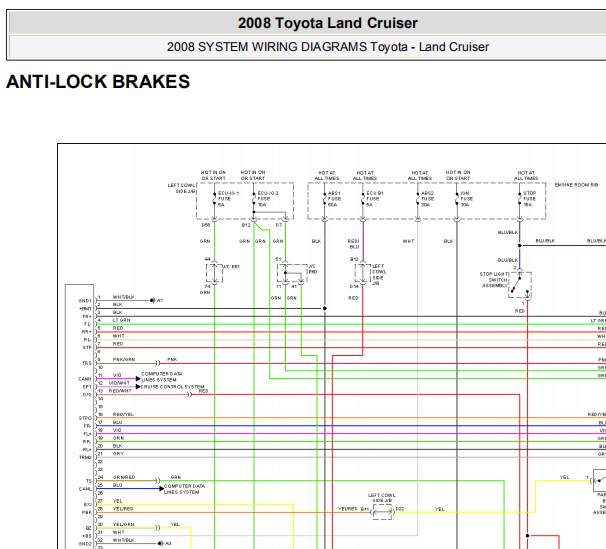This screenshot has height=549, width=606.
Task: Click the "2008 Toyota Land Cruiser" title
Action: pyautogui.click(x=328, y=23)
